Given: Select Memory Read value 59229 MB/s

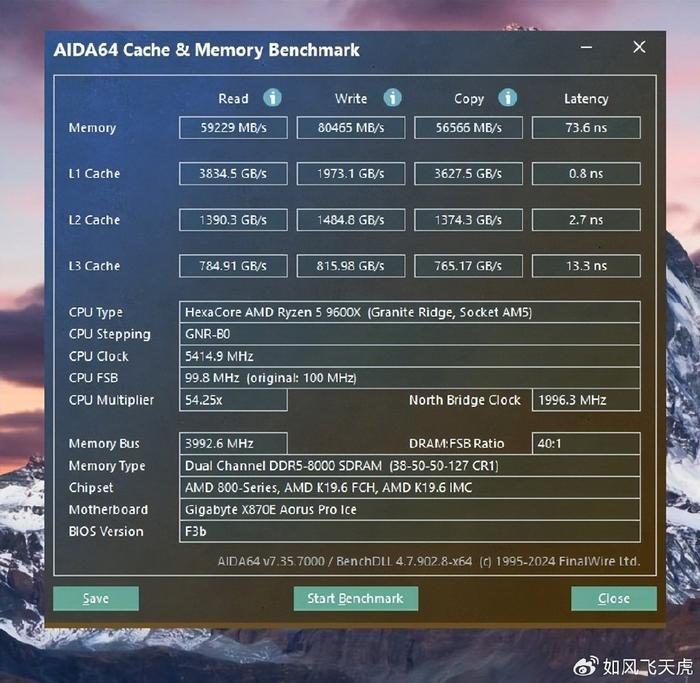Looking at the screenshot, I should pos(233,128).
